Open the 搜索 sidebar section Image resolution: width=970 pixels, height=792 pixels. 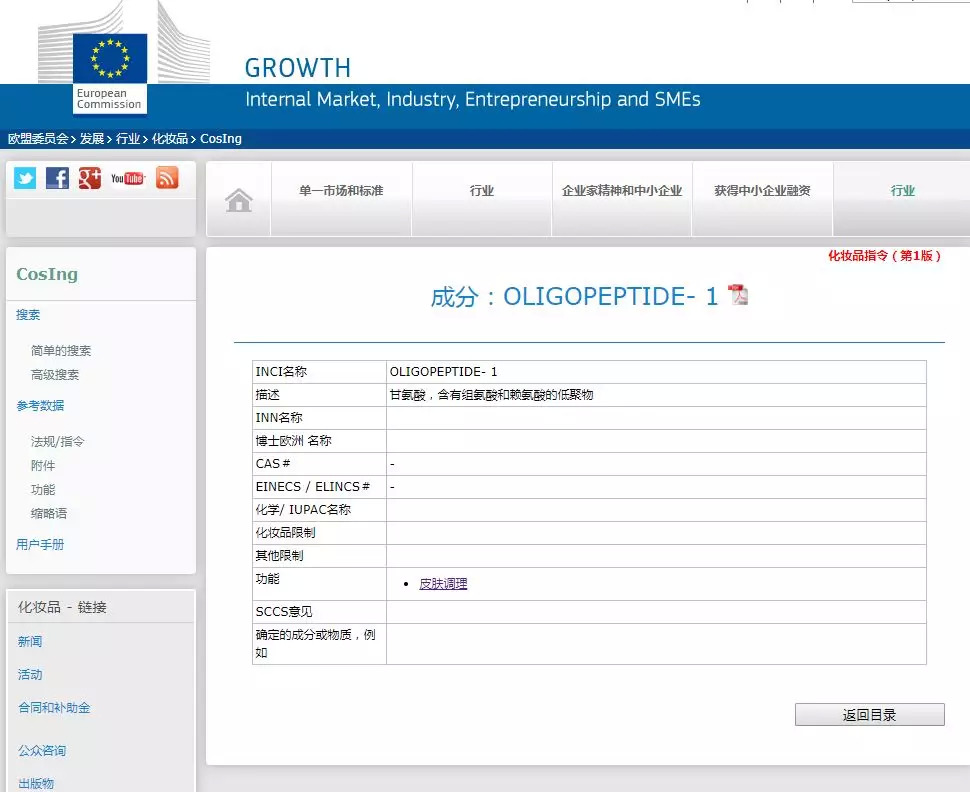[28, 315]
